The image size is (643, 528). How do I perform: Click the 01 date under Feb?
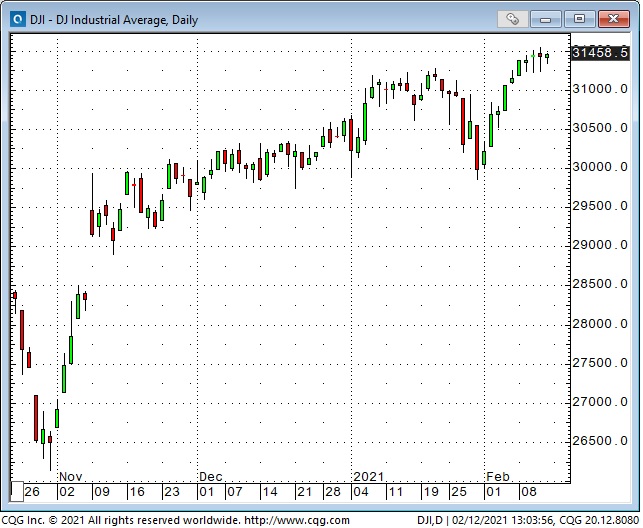pyautogui.click(x=493, y=492)
